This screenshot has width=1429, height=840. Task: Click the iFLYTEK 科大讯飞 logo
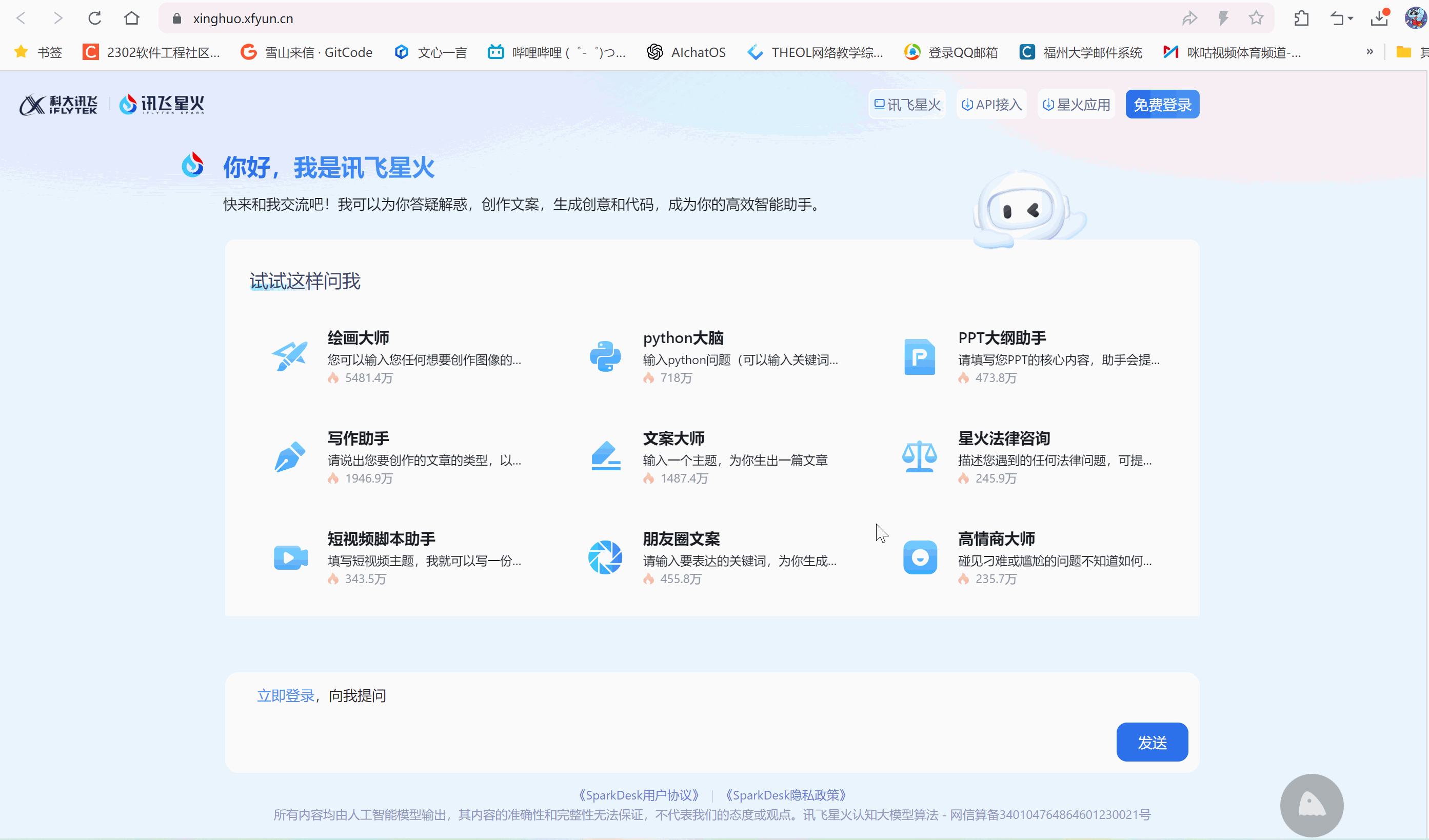58,104
